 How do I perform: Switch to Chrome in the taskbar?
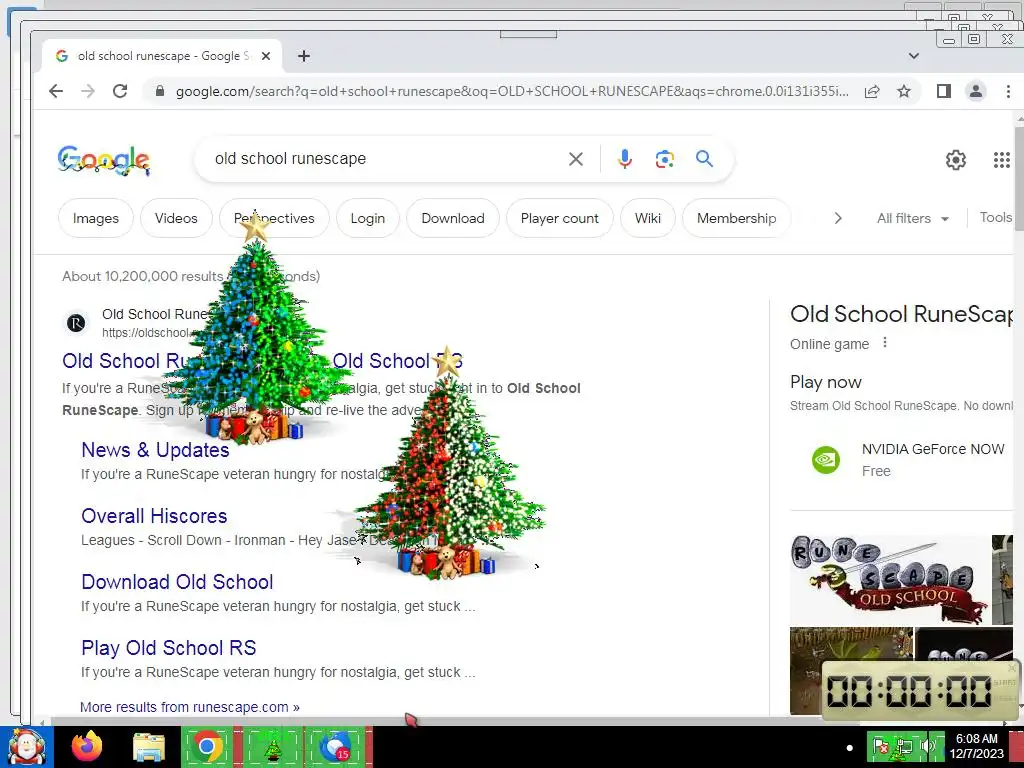[x=207, y=747]
